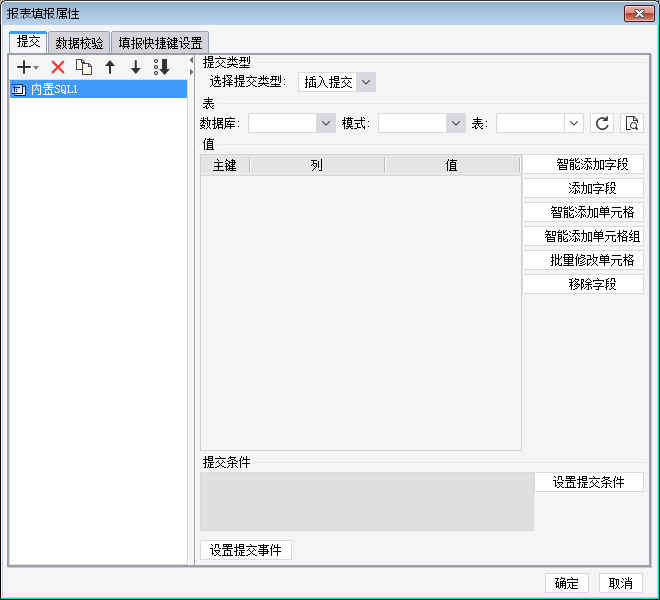
Task: Click right-pointing splitter arrow
Action: (x=191, y=72)
